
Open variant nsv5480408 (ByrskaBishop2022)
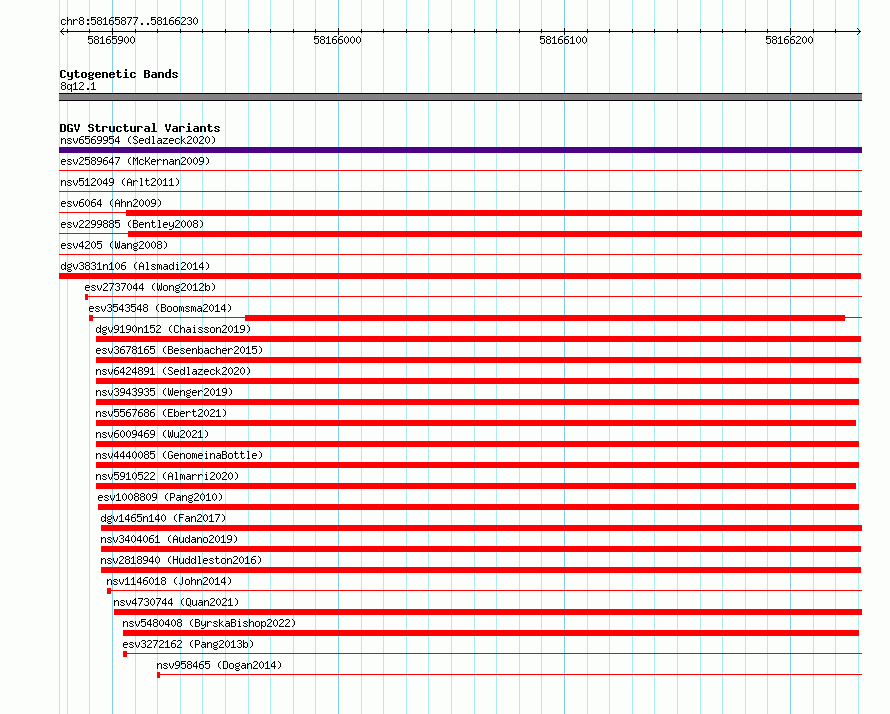[x=209, y=623]
